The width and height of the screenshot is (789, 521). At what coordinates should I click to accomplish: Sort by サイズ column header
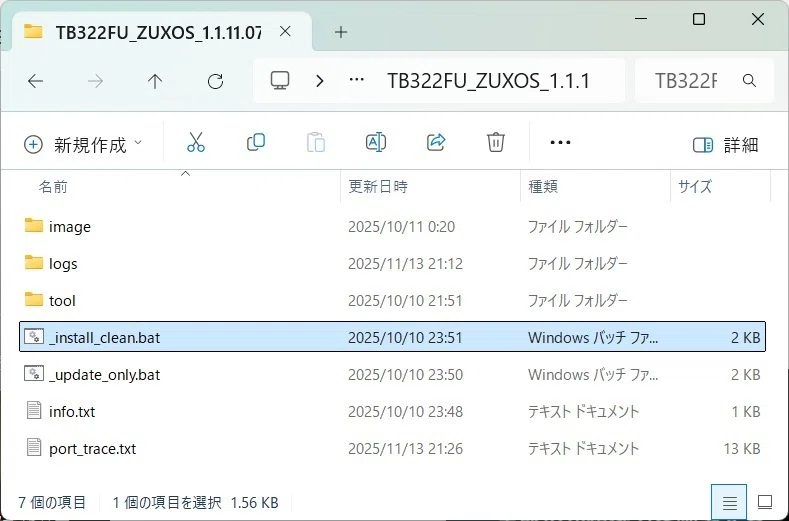[x=695, y=187]
